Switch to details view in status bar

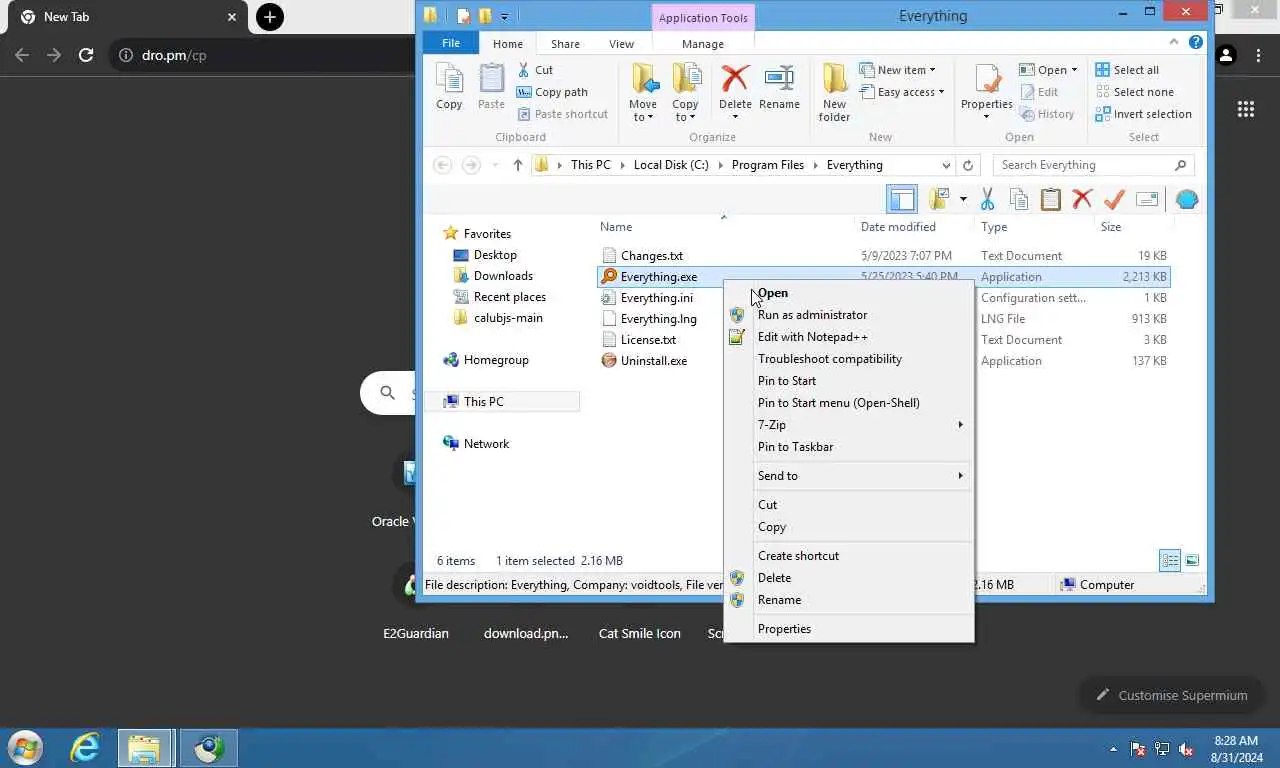[x=1170, y=561]
